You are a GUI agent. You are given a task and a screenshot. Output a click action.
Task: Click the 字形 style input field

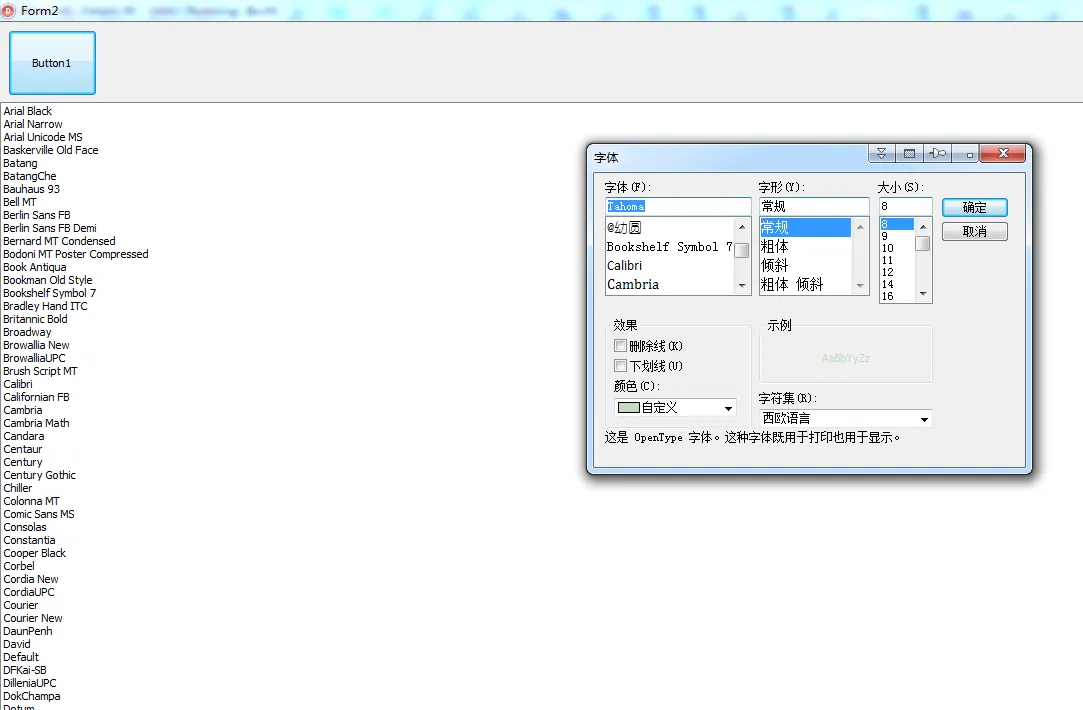coord(814,207)
